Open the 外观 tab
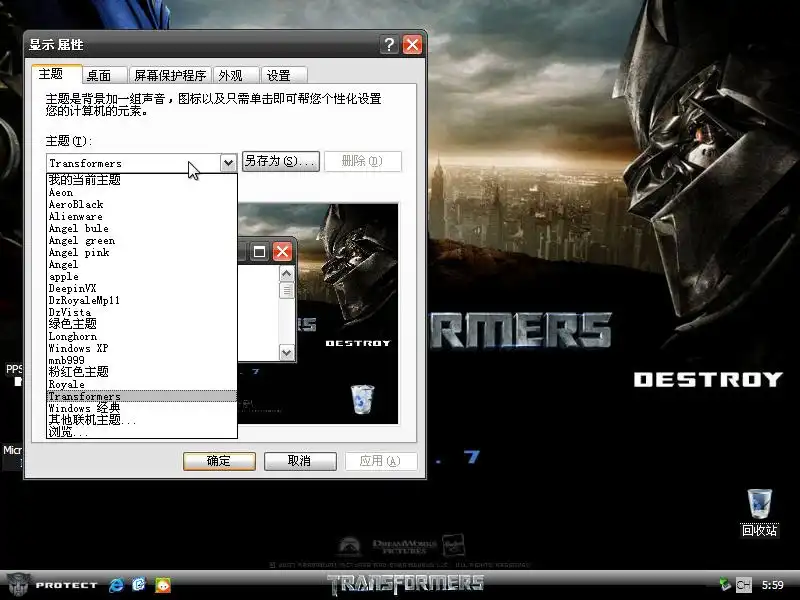The height and width of the screenshot is (600, 800). click(x=236, y=76)
